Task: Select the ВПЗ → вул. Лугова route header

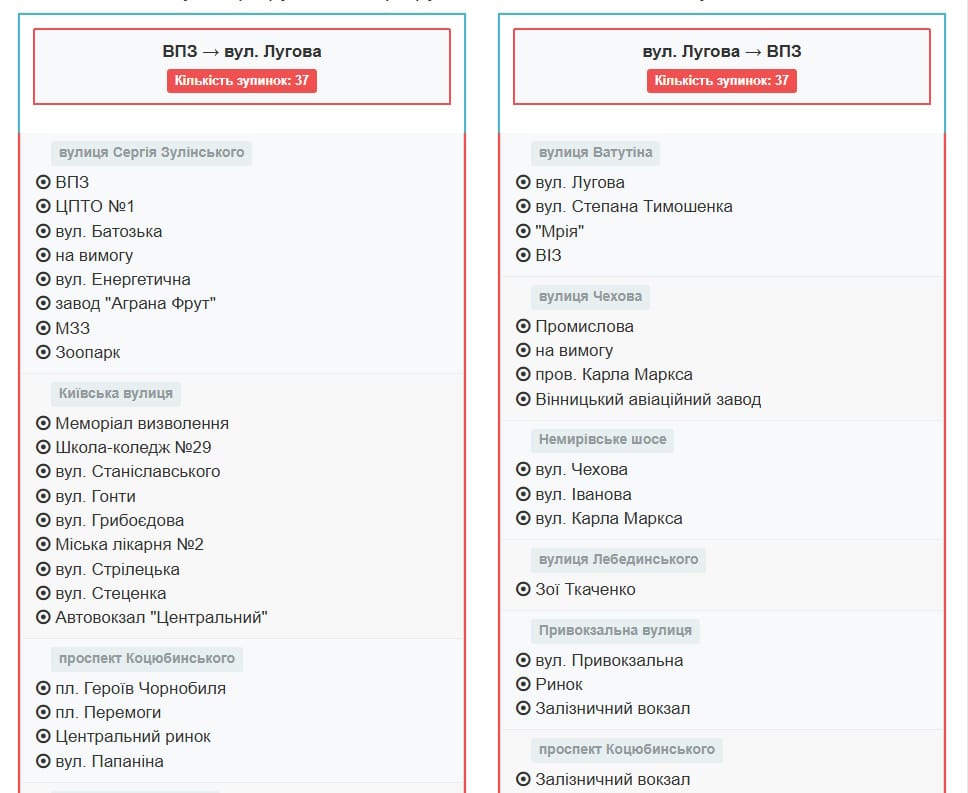Action: coord(242,52)
